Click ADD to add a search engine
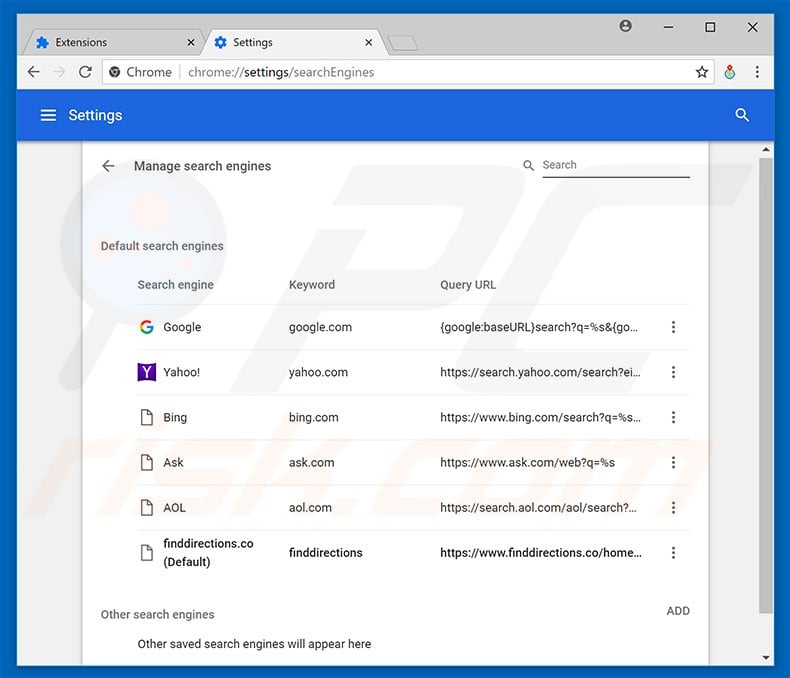 click(x=678, y=611)
